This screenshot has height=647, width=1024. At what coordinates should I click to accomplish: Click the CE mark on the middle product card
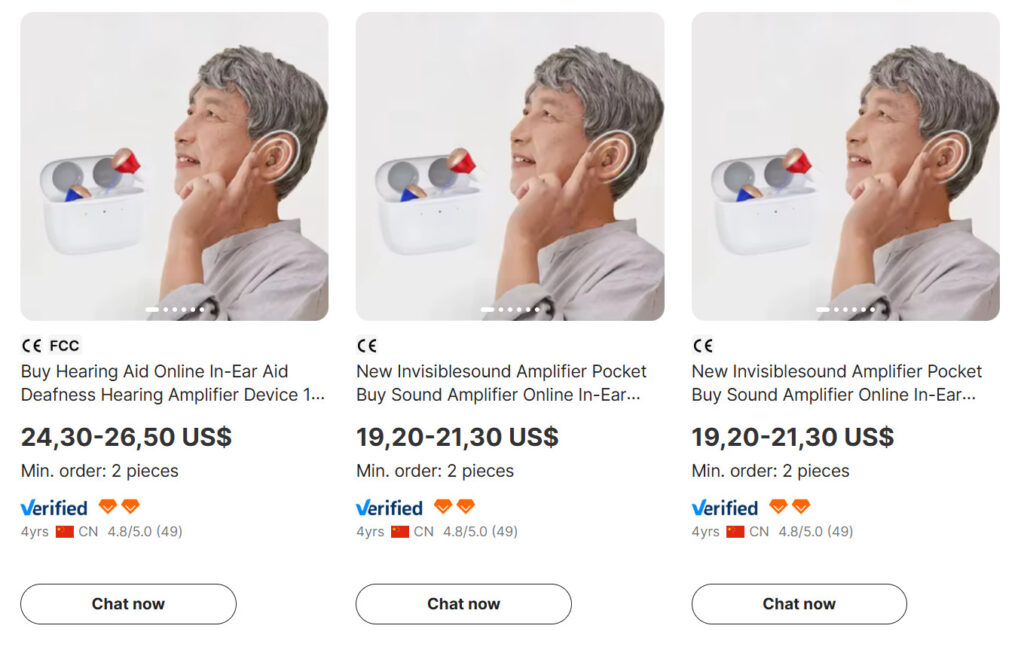click(367, 346)
